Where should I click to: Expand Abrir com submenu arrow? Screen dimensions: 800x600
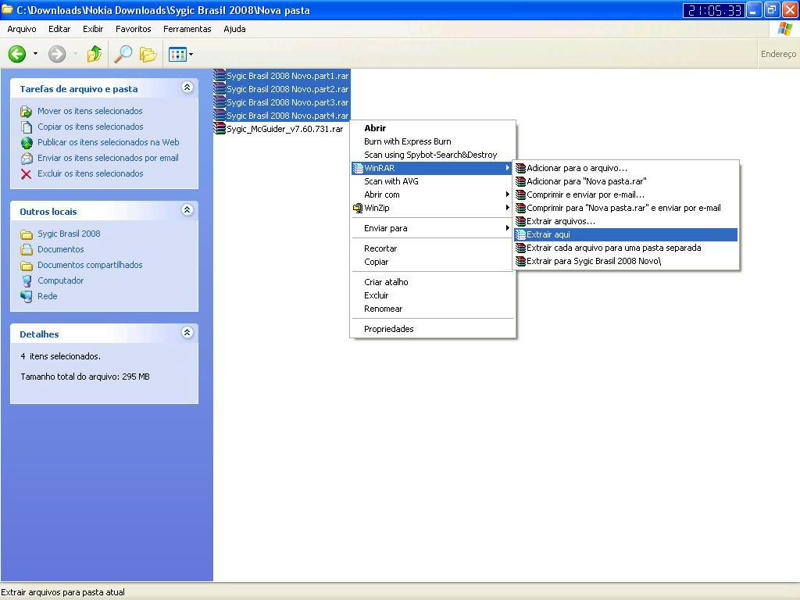click(507, 194)
